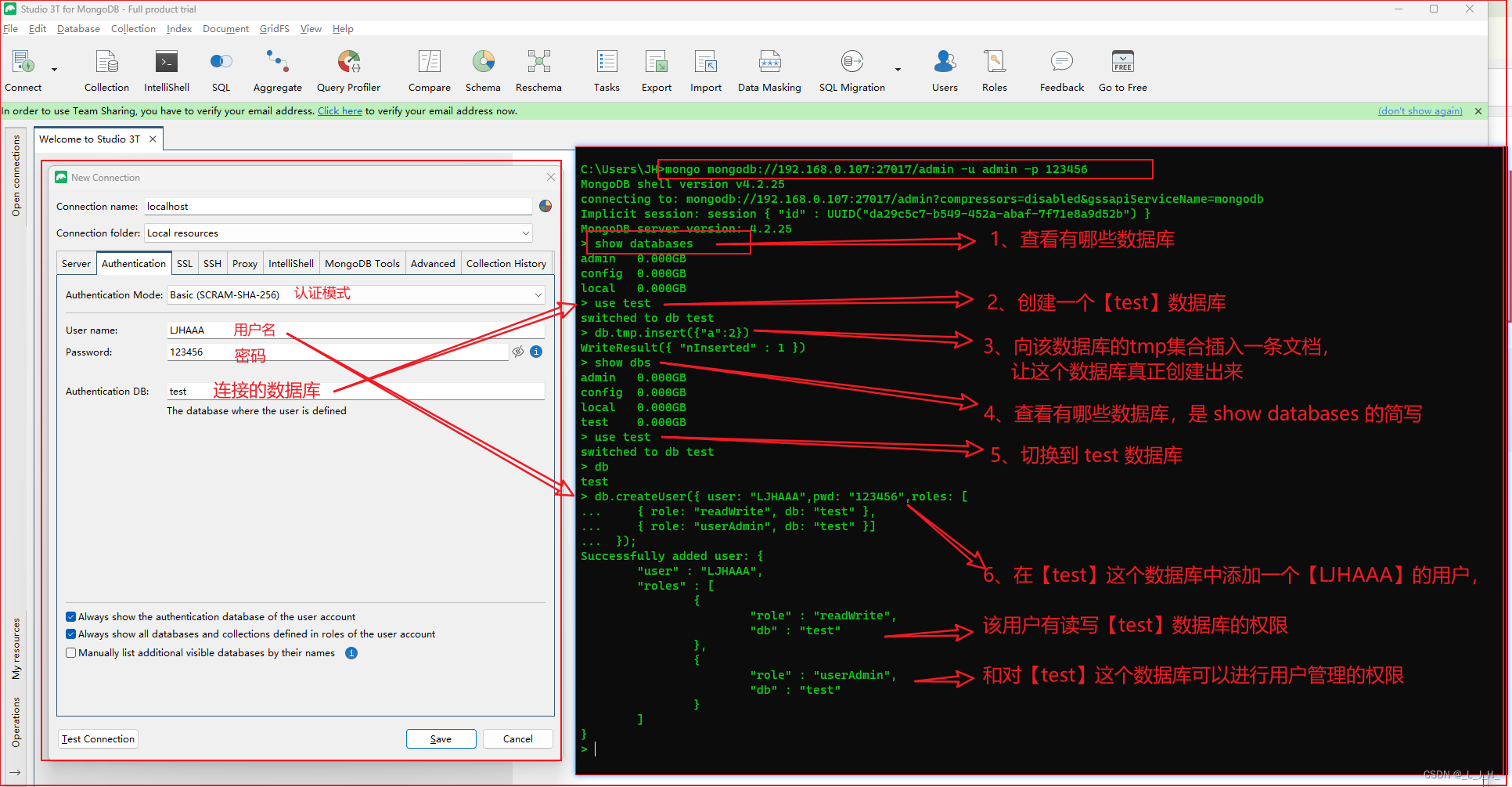The width and height of the screenshot is (1512, 787).
Task: Click the Test Connection button
Action: pyautogui.click(x=99, y=739)
